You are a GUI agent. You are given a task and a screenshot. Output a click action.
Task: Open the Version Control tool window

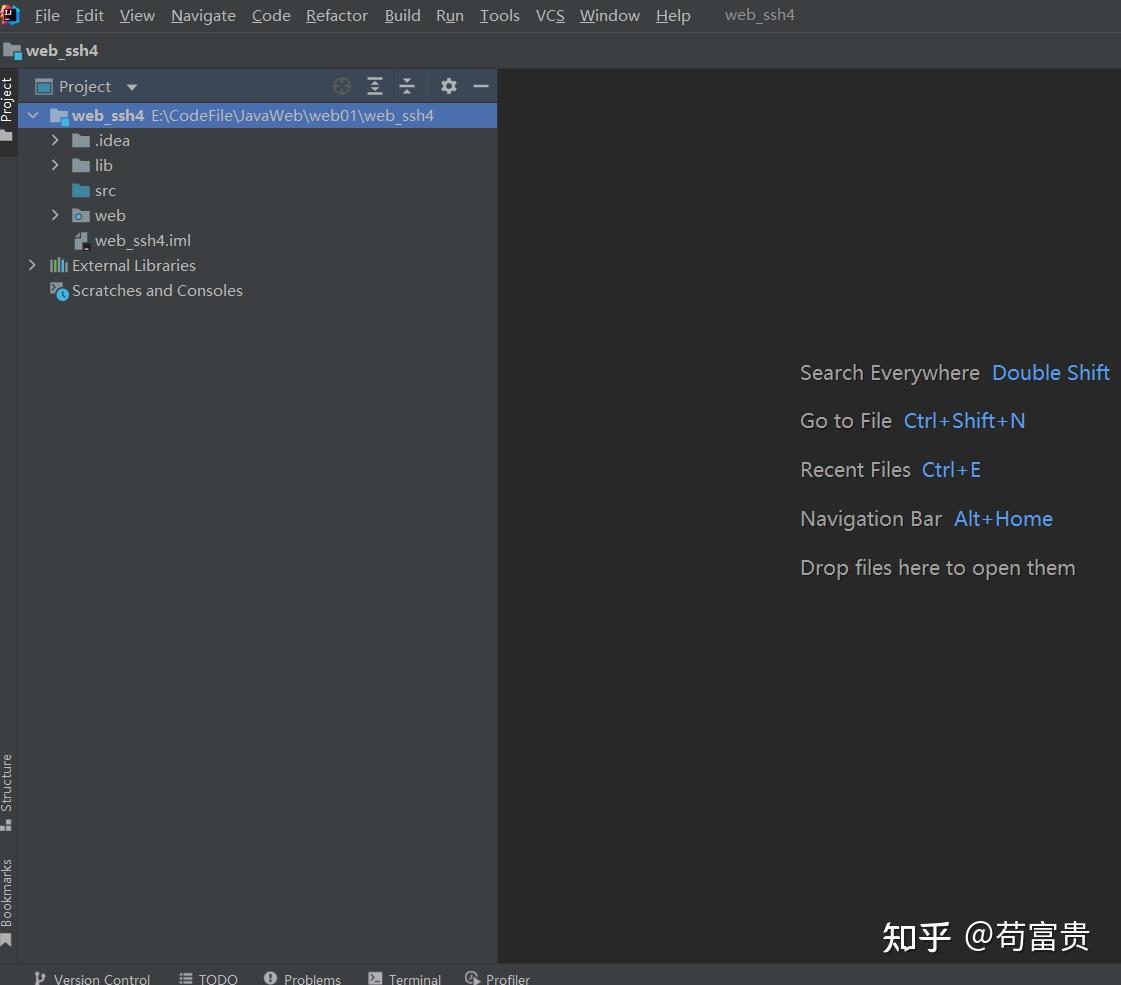tap(92, 978)
